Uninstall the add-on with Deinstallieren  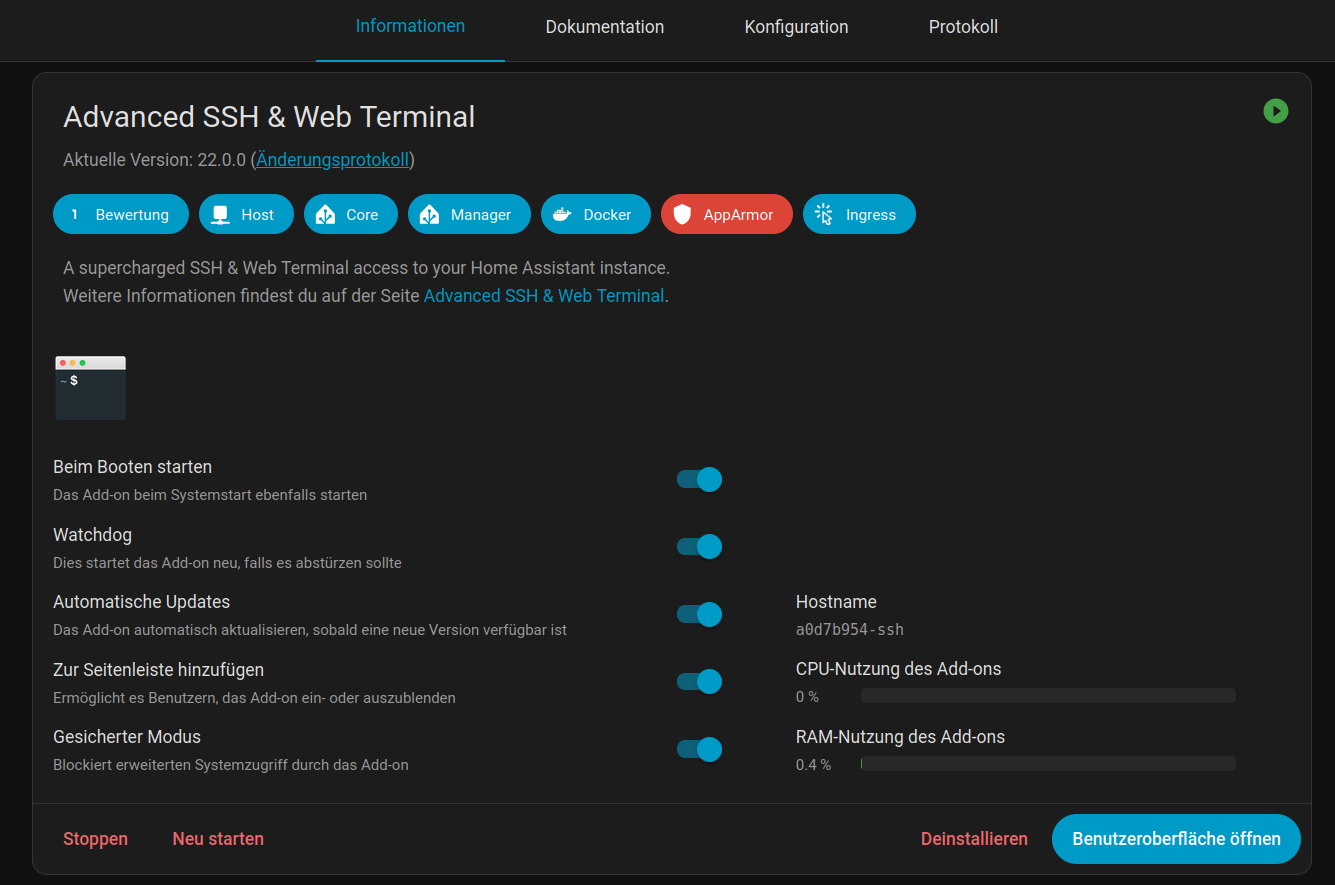[x=974, y=839]
